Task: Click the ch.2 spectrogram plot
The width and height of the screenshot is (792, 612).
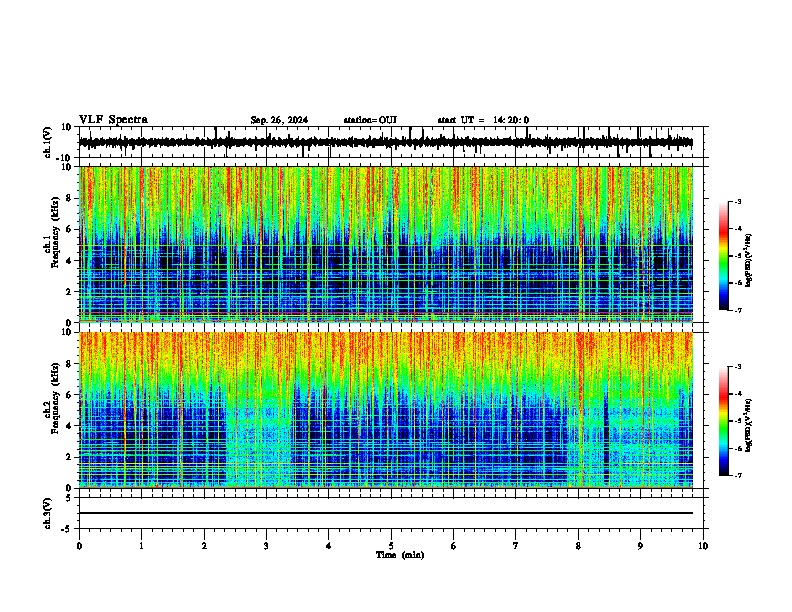Action: 386,410
